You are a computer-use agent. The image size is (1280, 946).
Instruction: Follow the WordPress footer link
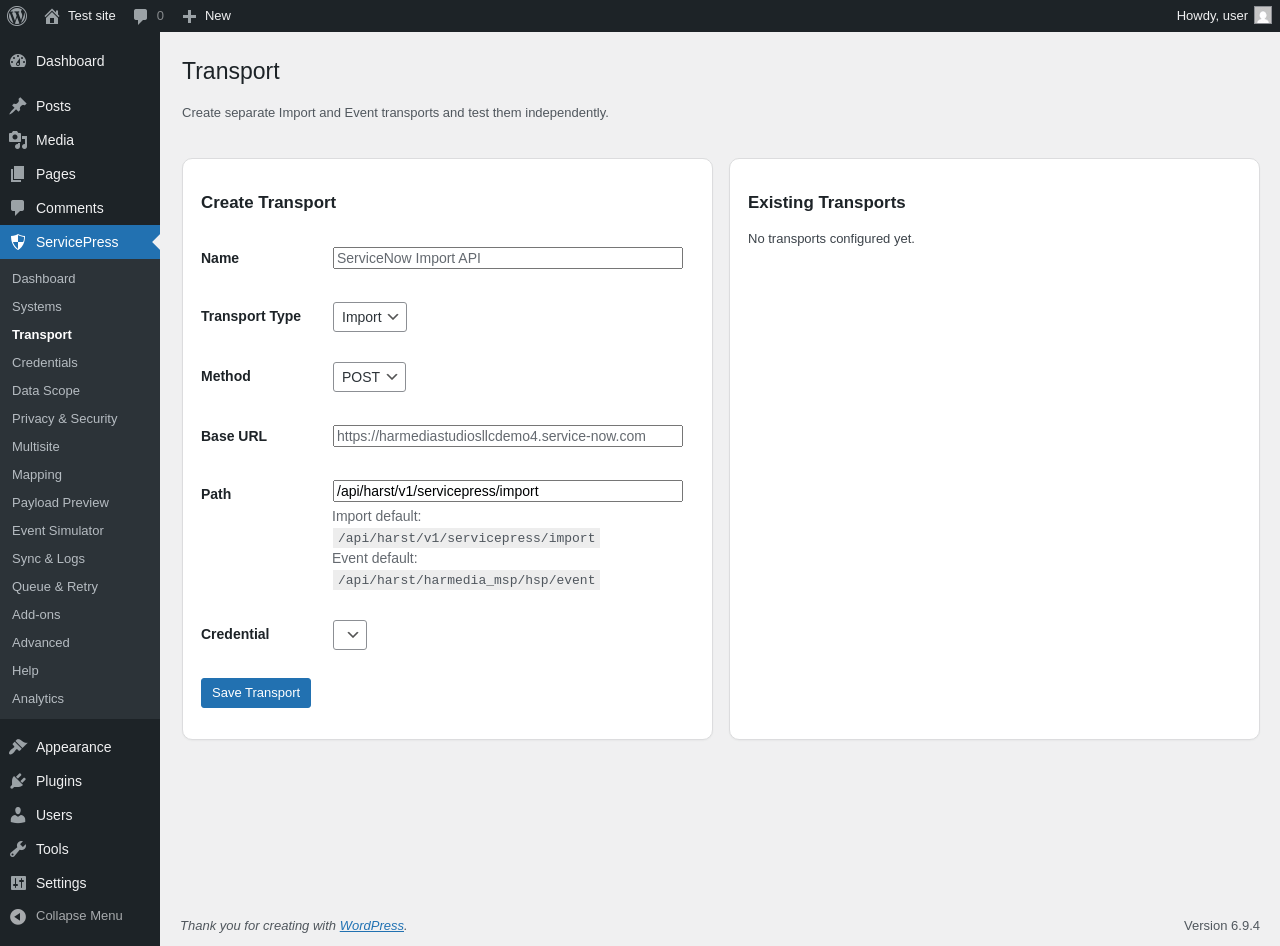coord(372,926)
